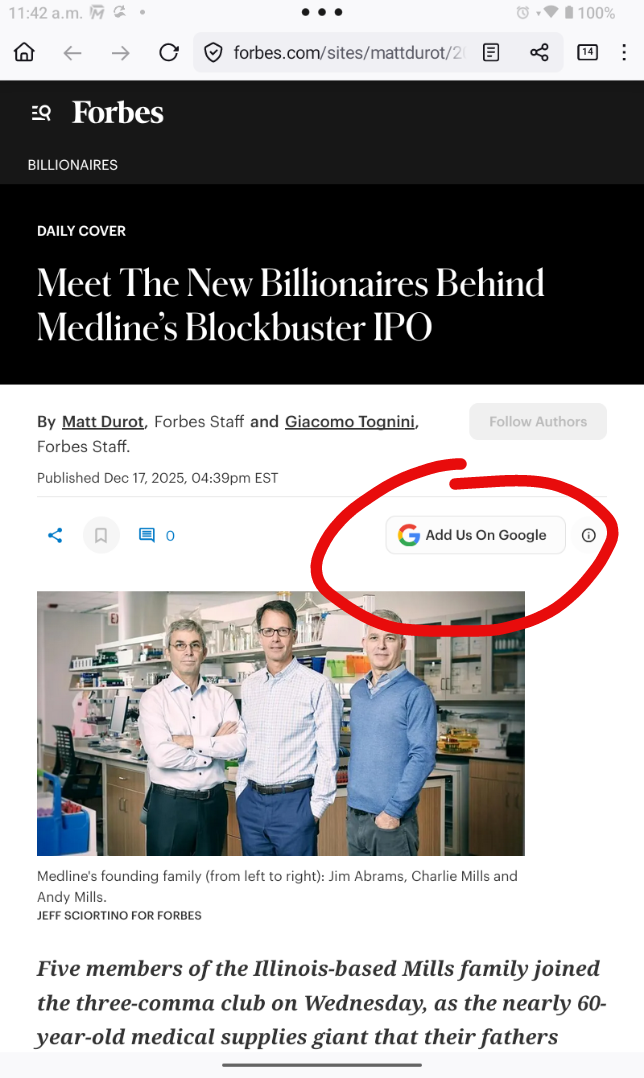Reload the Forbes page
The height and width of the screenshot is (1078, 644).
169,53
